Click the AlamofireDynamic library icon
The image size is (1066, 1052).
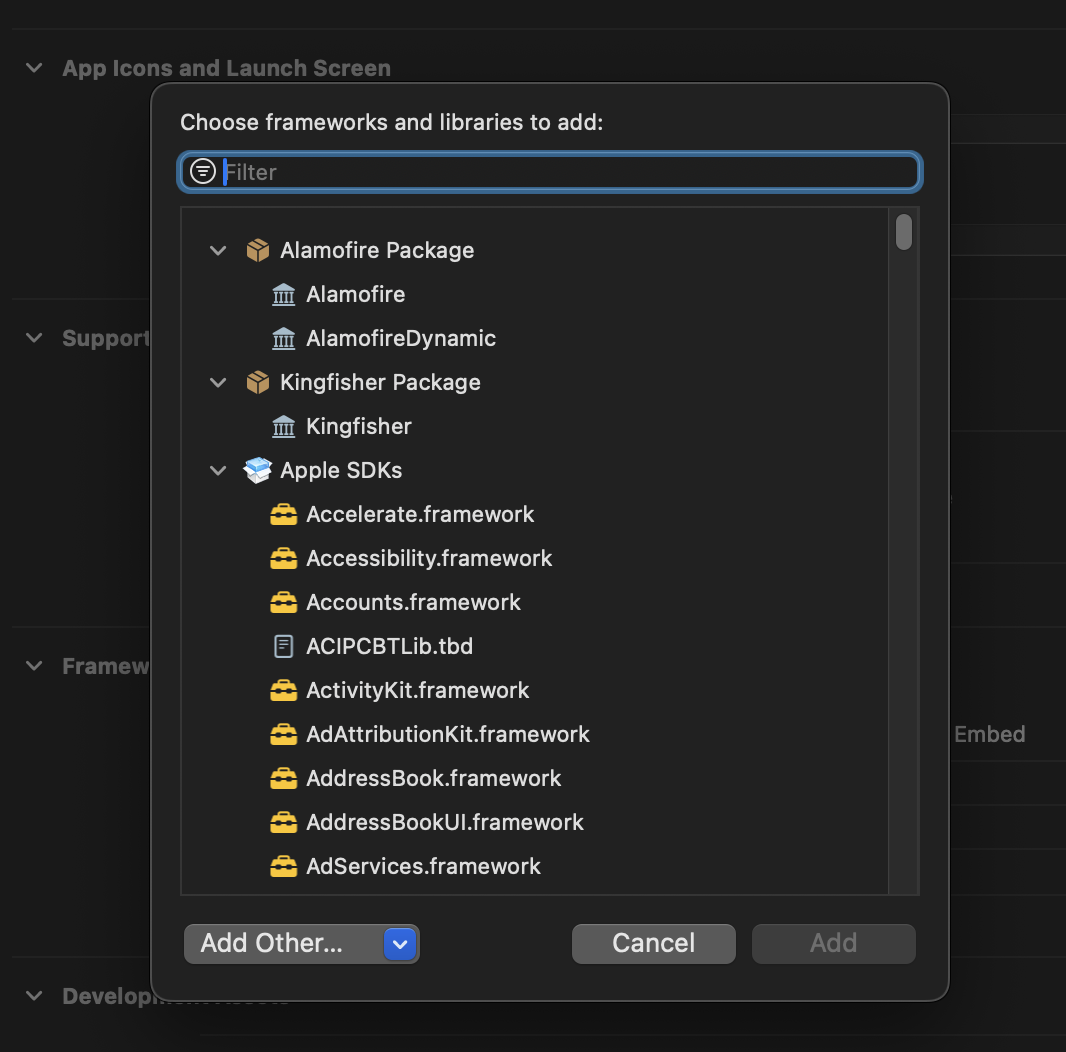283,339
